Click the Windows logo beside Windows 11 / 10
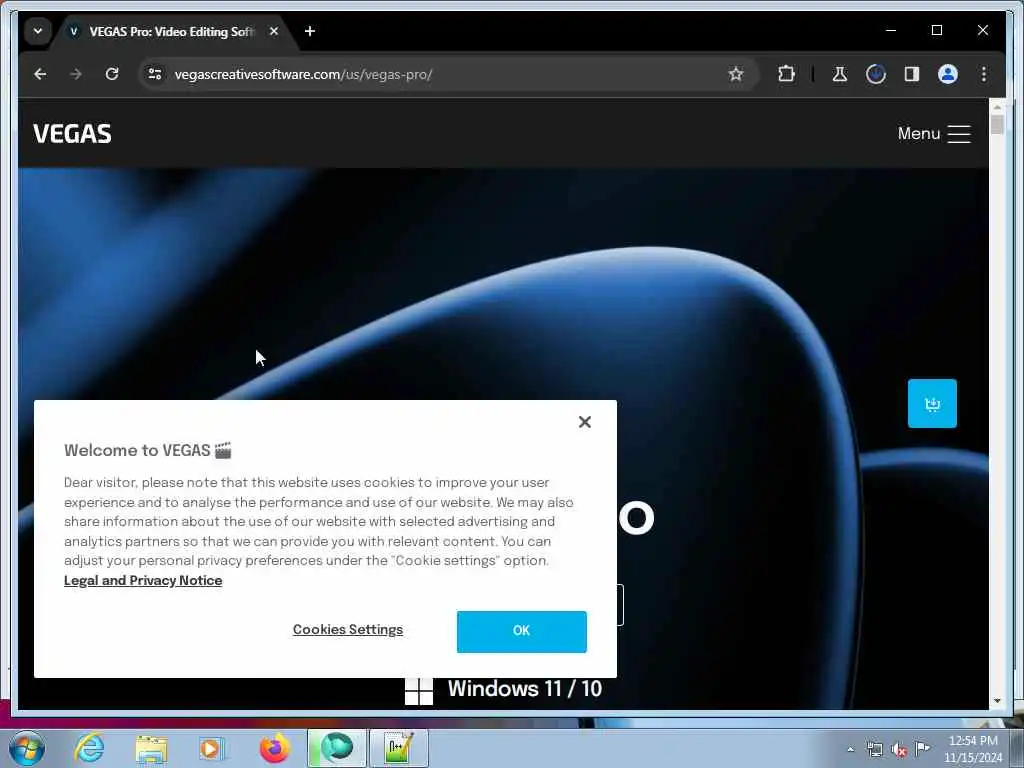 419,691
